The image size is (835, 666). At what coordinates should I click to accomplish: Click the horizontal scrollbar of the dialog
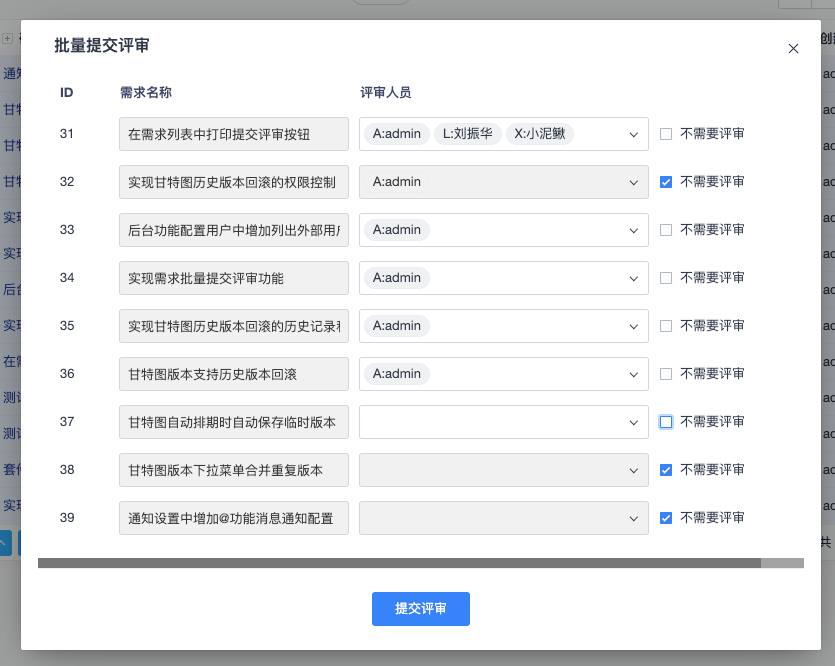coord(399,563)
